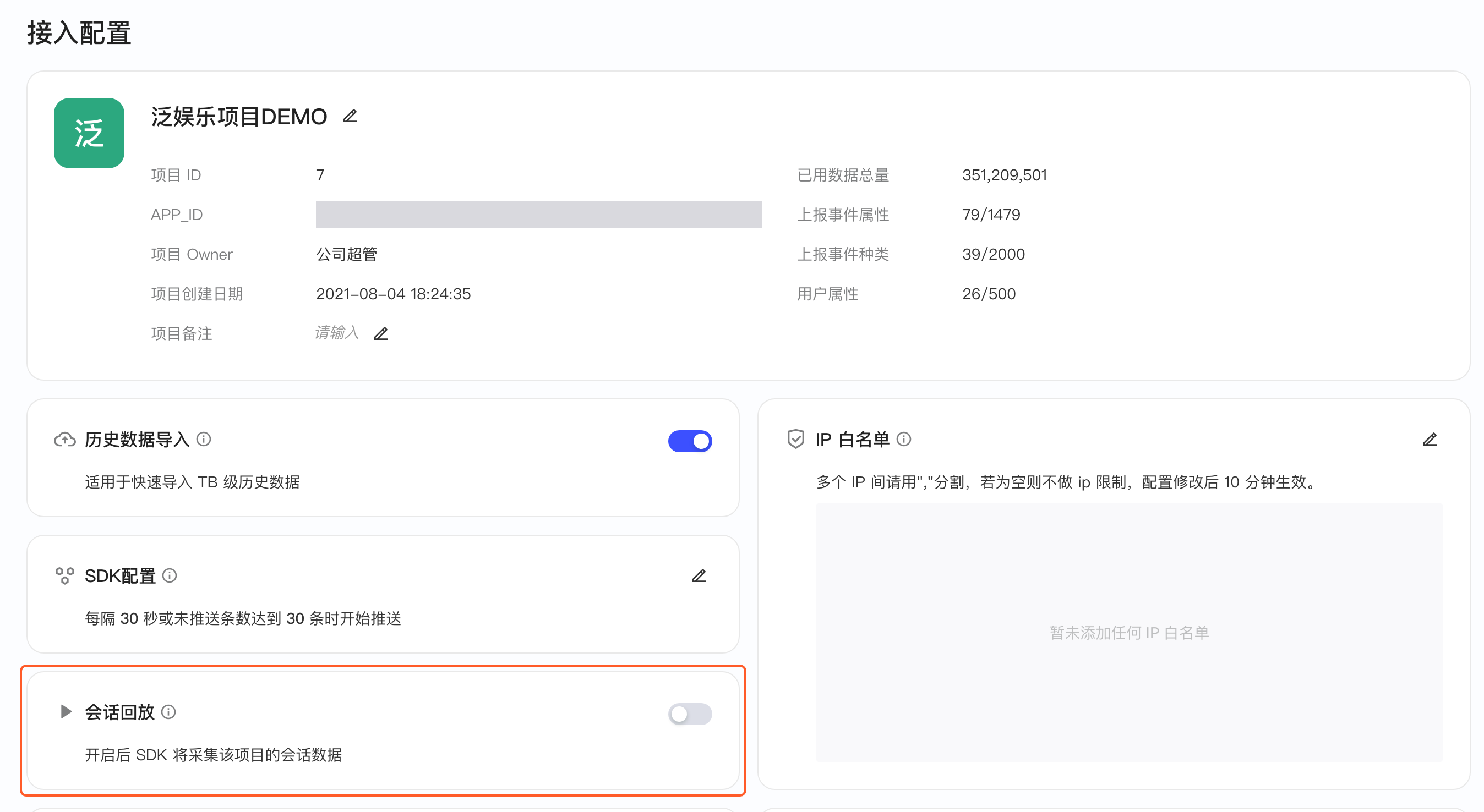Edit the SDK配置 settings
This screenshot has width=1484, height=812.
pos(699,576)
